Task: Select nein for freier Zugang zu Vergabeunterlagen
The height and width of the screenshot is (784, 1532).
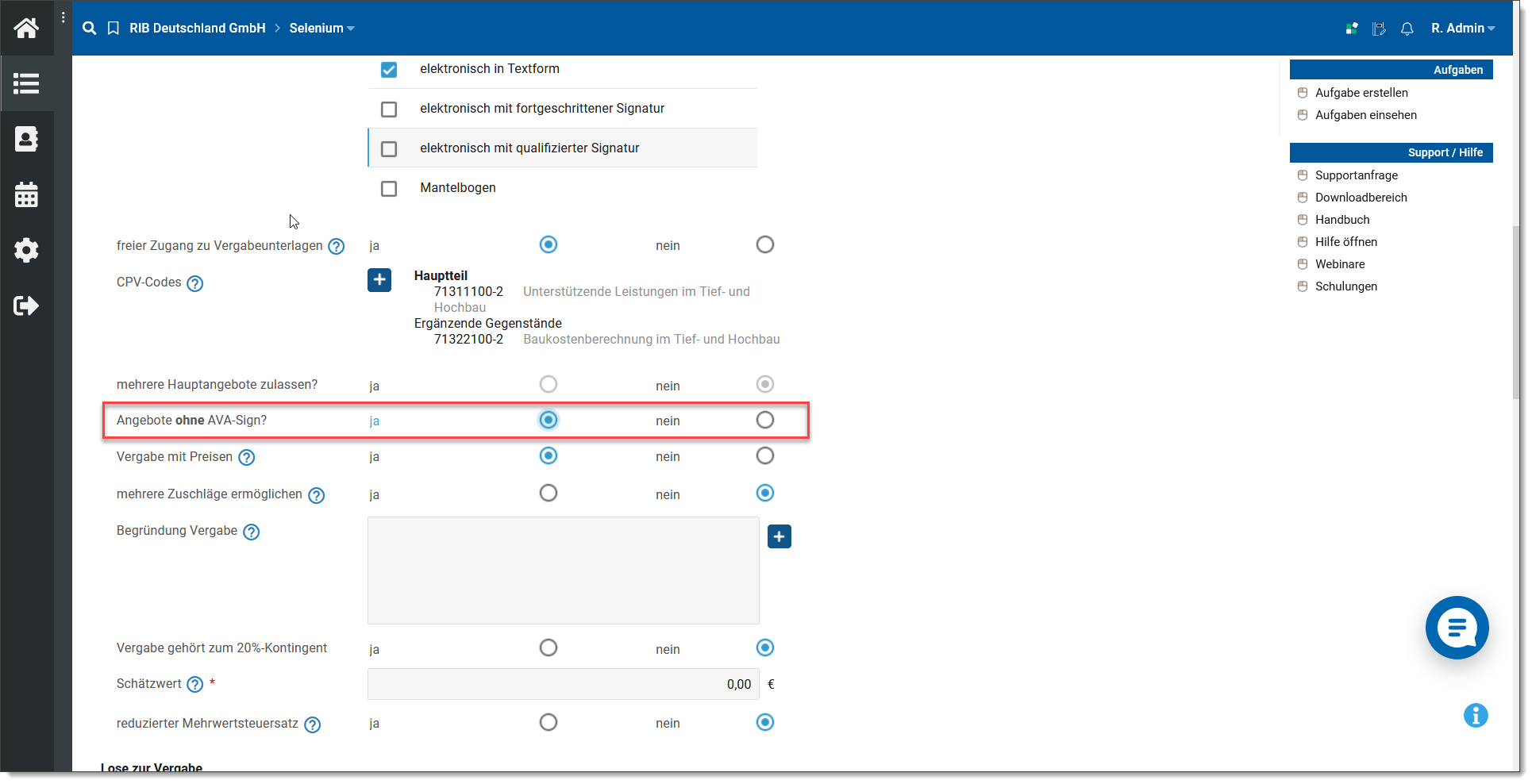Action: click(x=765, y=244)
